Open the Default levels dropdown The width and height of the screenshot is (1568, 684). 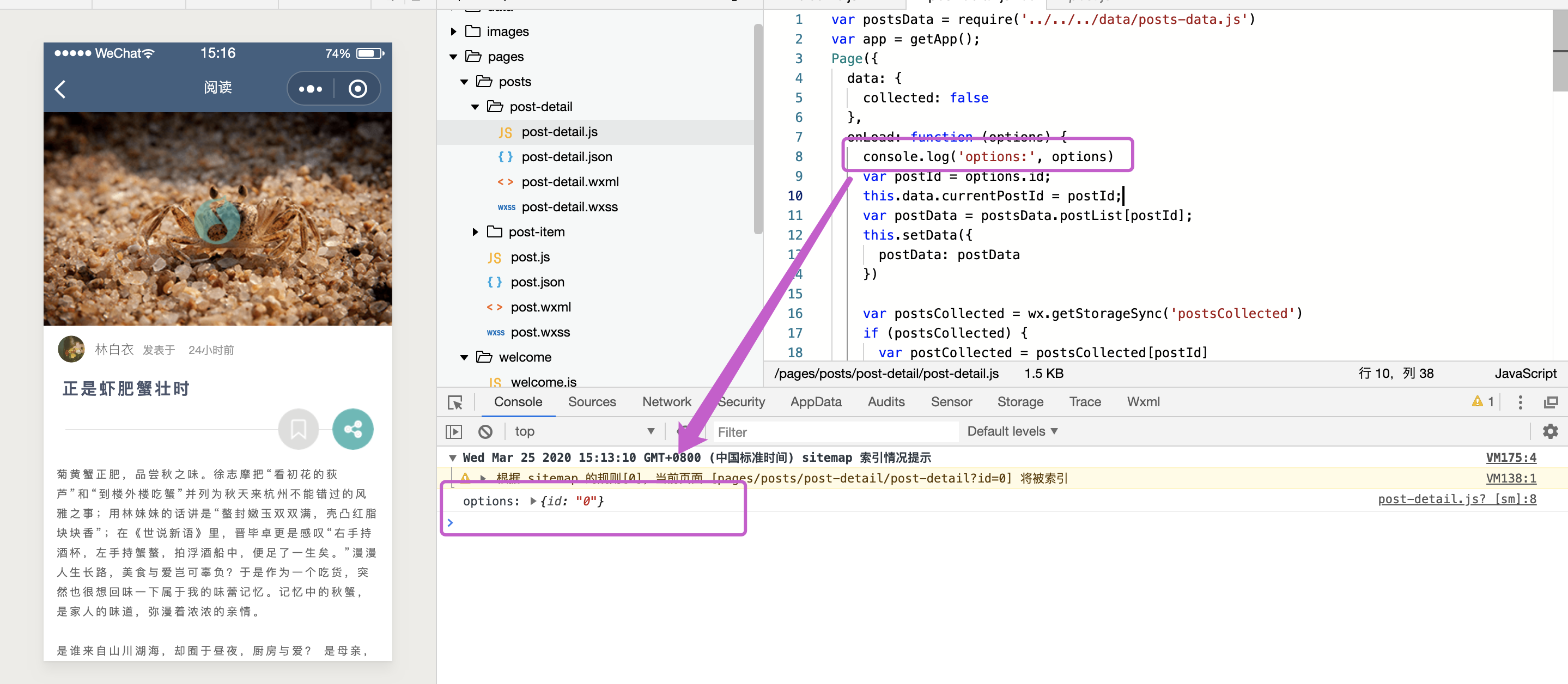pos(1012,431)
